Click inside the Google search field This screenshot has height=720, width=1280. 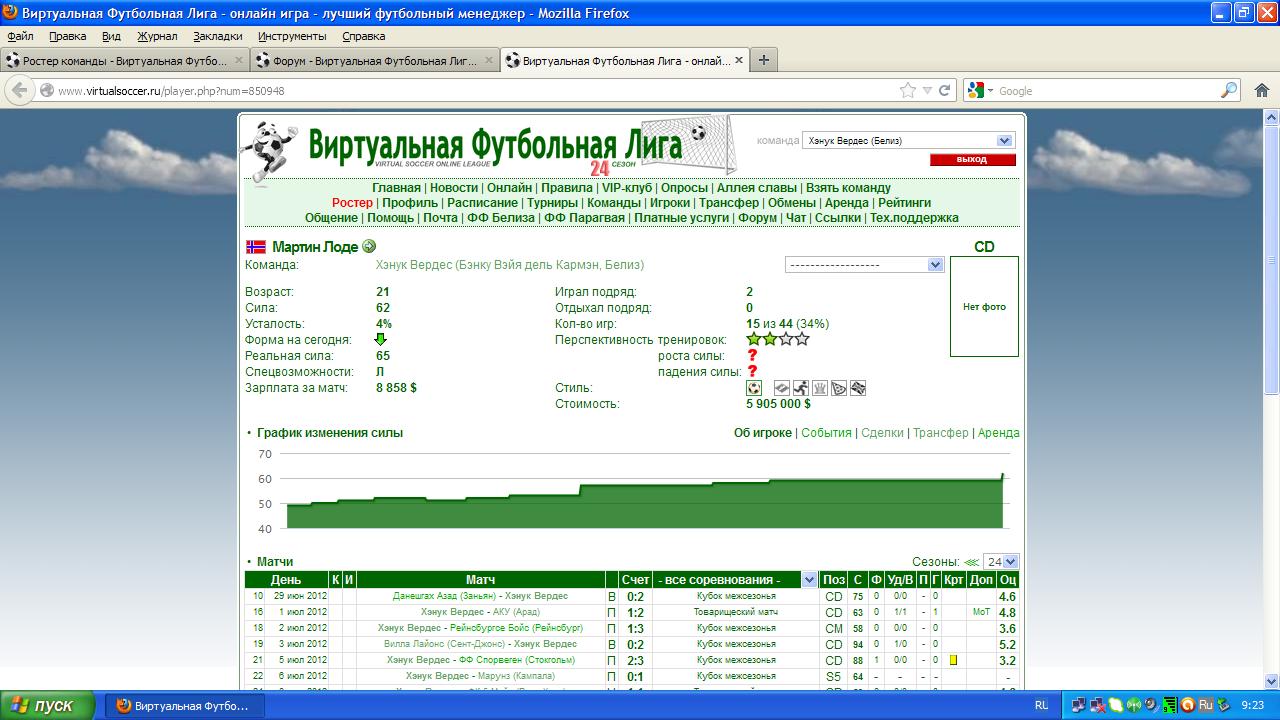[1107, 90]
